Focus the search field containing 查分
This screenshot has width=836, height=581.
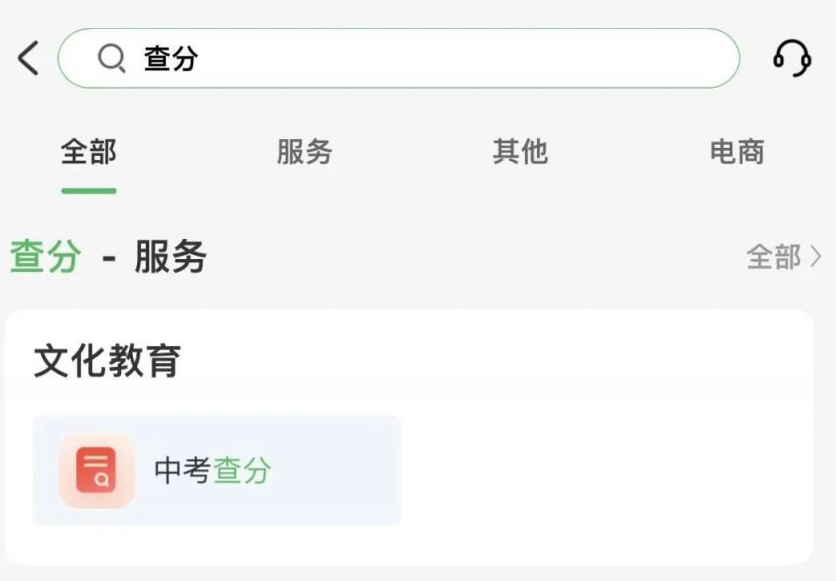click(x=399, y=58)
